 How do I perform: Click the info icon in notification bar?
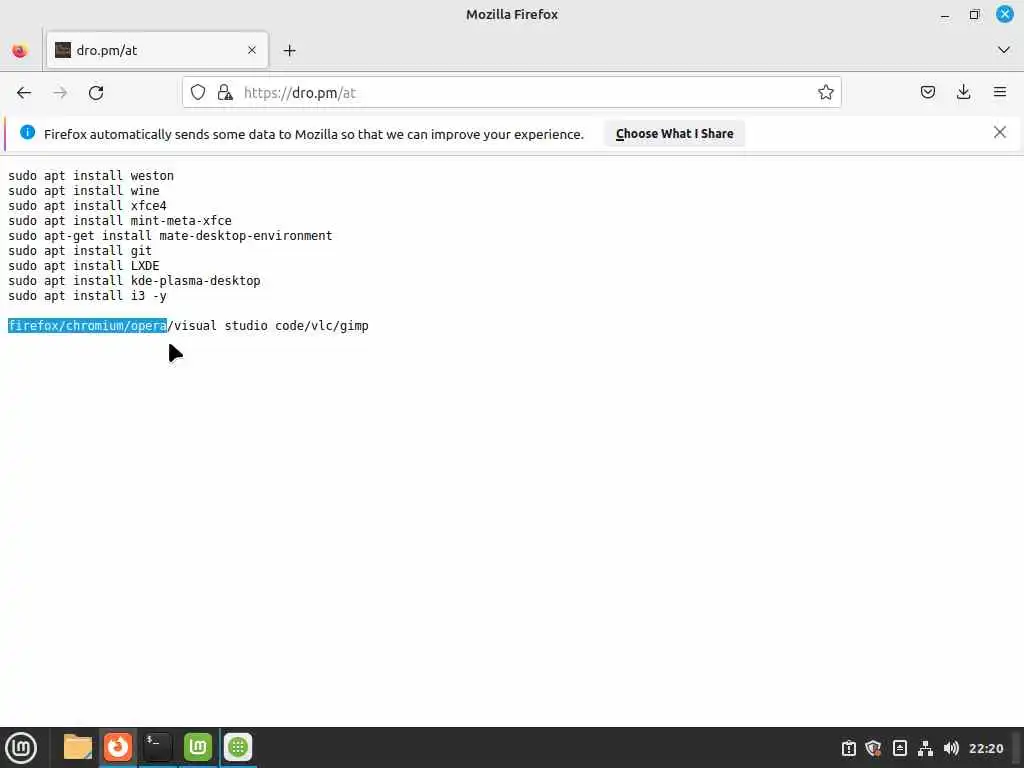(x=27, y=133)
